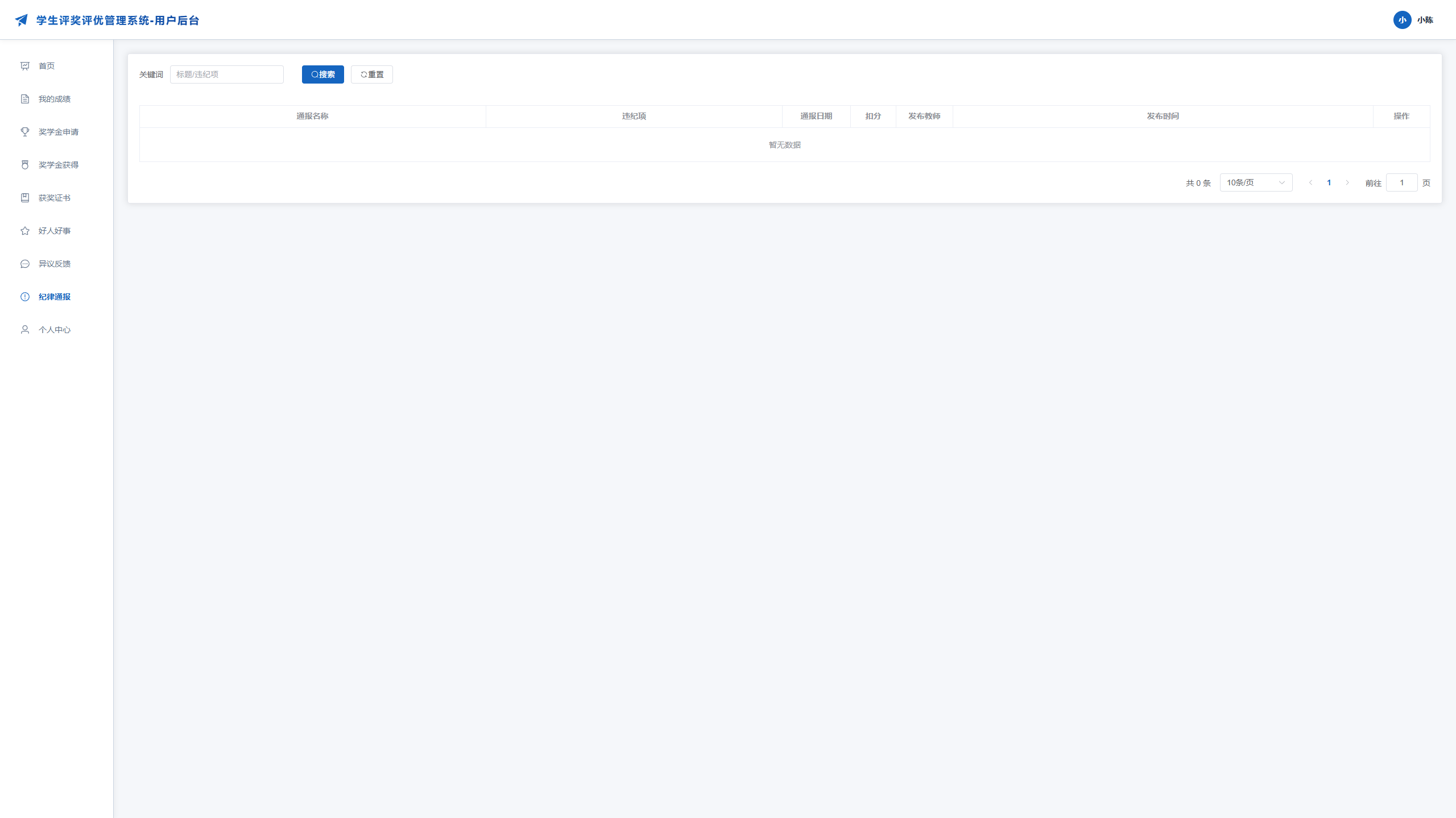Click the 前往 page number input box
The image size is (1456, 818).
pos(1401,182)
